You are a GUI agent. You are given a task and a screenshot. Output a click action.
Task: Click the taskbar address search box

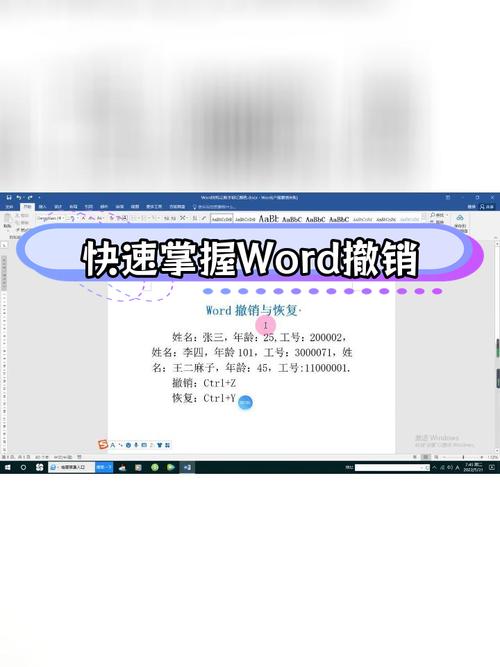391,467
